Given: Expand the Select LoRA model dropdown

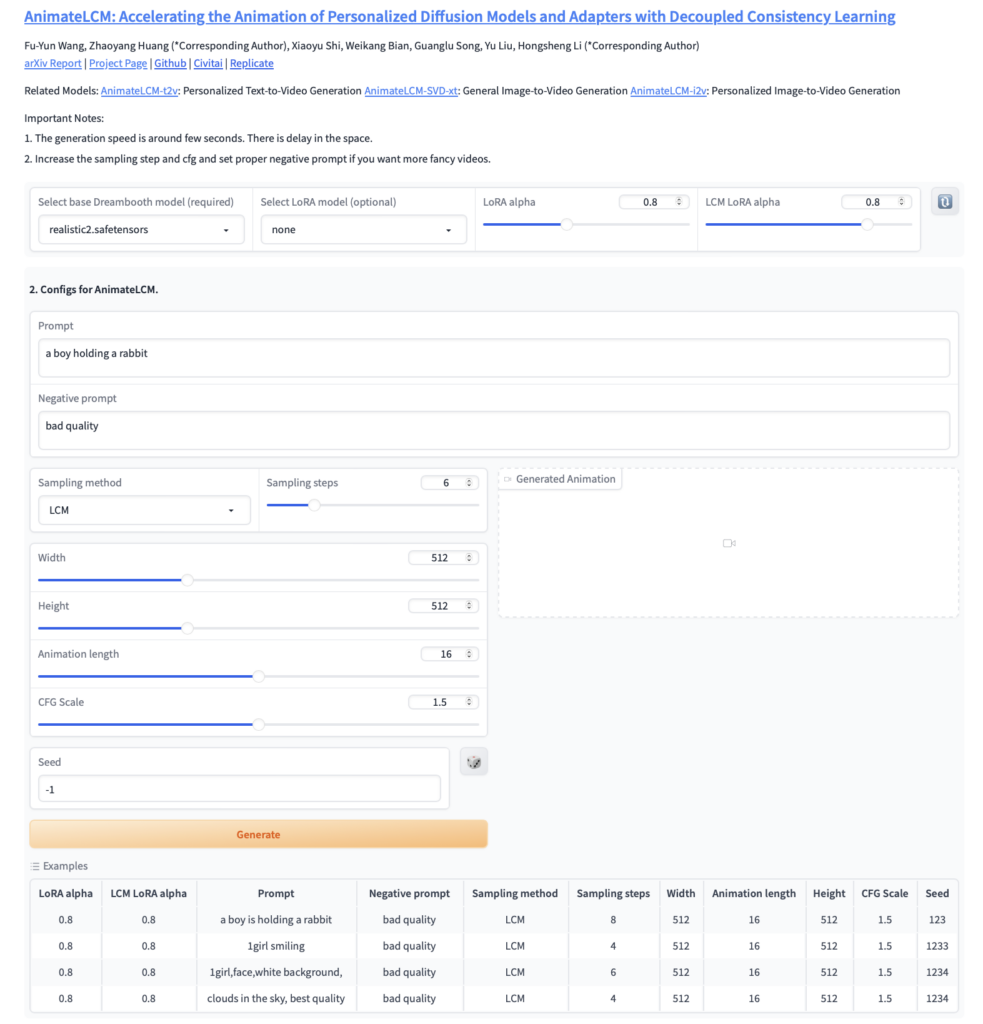Looking at the screenshot, I should (363, 230).
